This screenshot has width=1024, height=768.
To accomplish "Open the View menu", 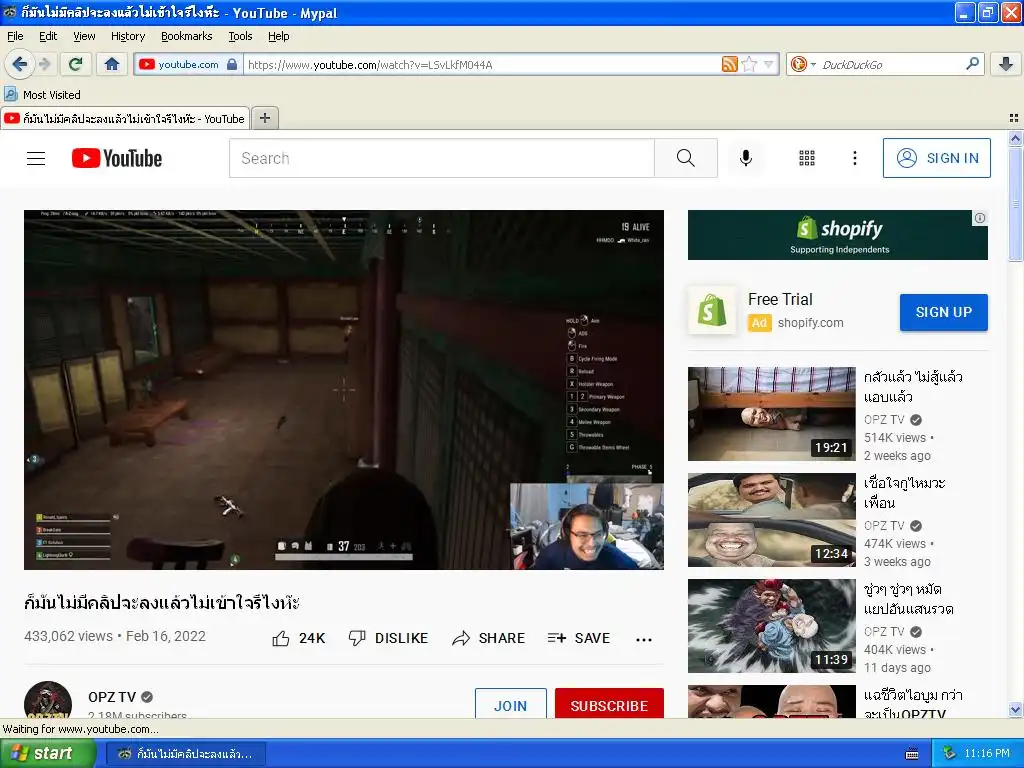I will (84, 36).
